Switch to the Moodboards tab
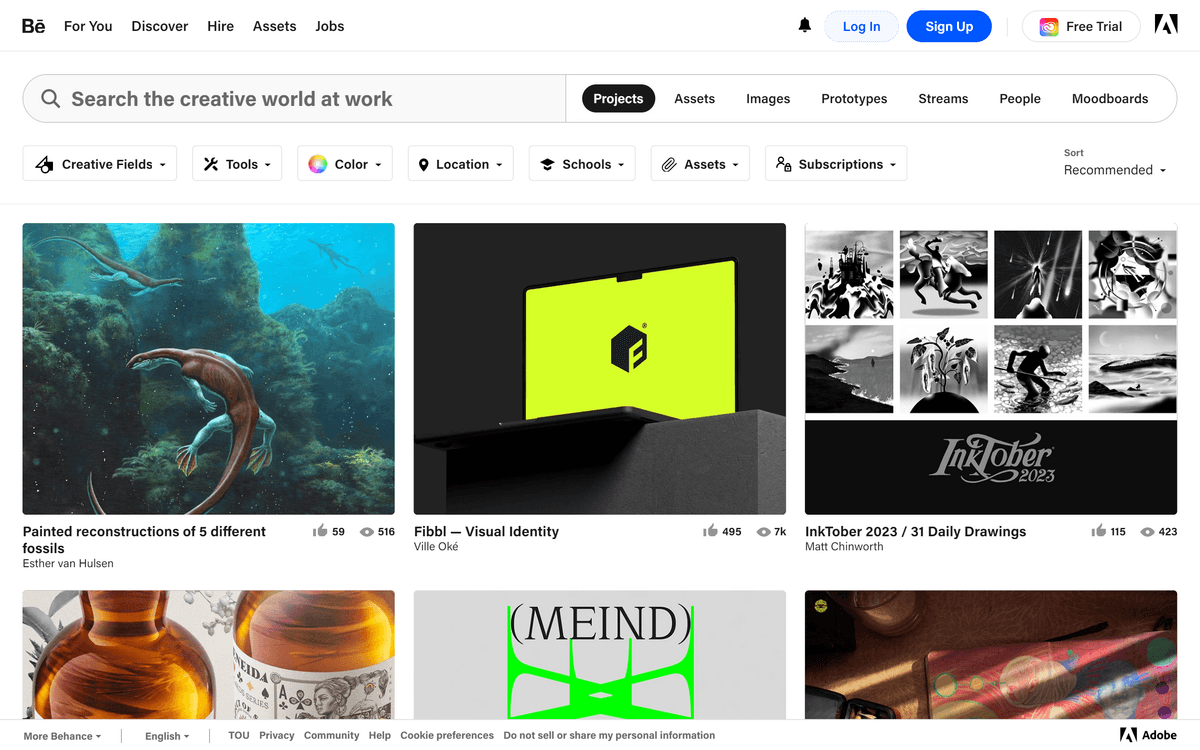Image resolution: width=1200 pixels, height=750 pixels. [1110, 98]
